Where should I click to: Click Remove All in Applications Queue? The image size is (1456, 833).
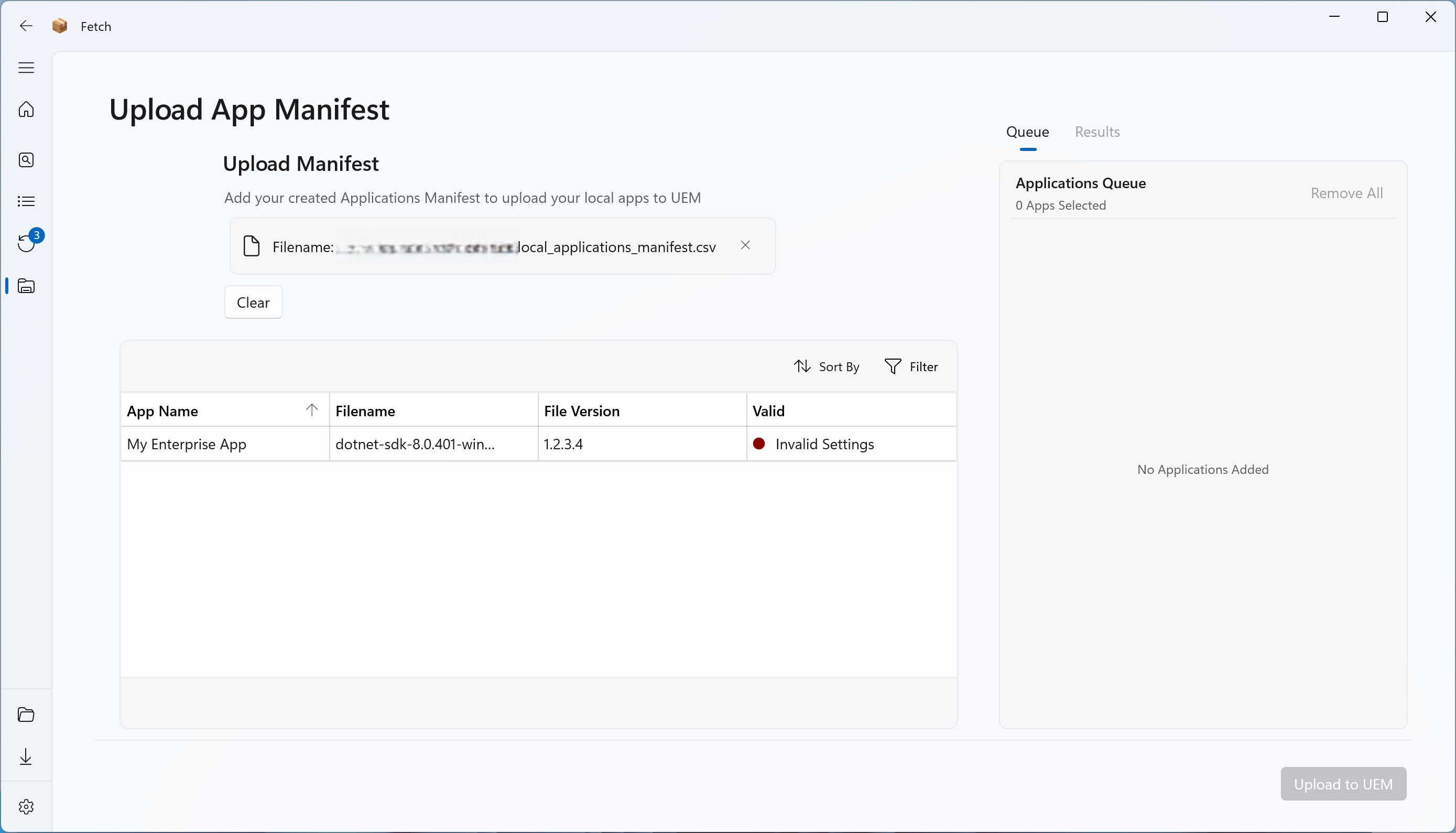coord(1346,193)
